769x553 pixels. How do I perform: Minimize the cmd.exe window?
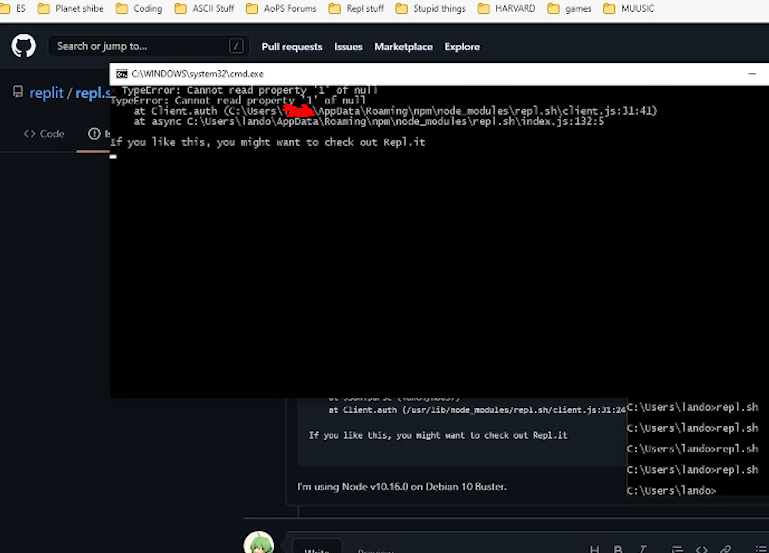752,74
